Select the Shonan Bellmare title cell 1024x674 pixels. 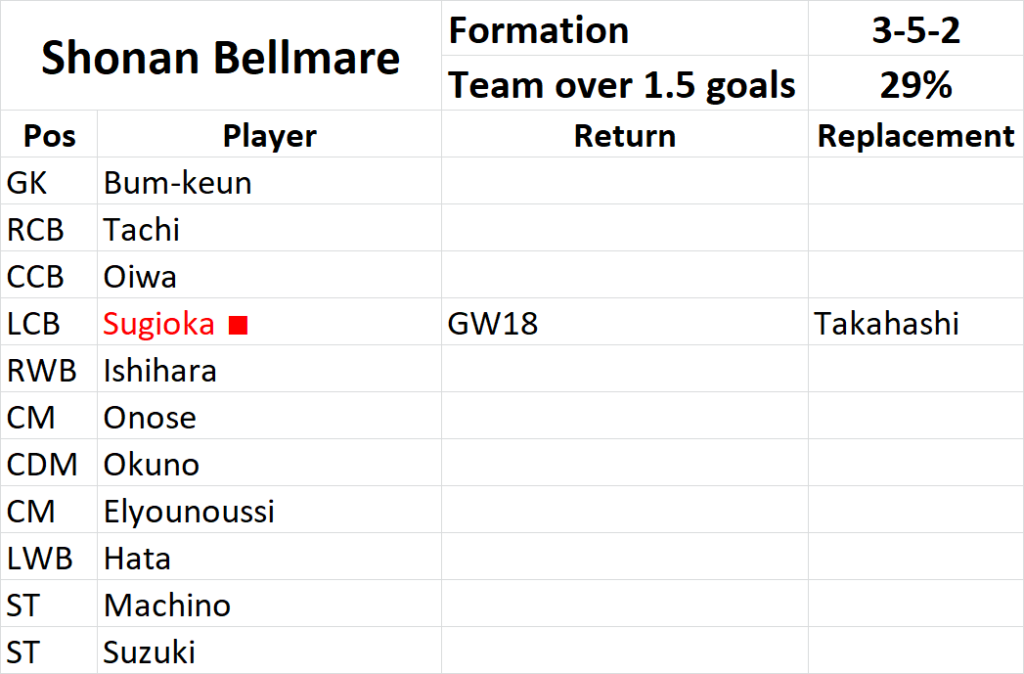click(x=221, y=56)
